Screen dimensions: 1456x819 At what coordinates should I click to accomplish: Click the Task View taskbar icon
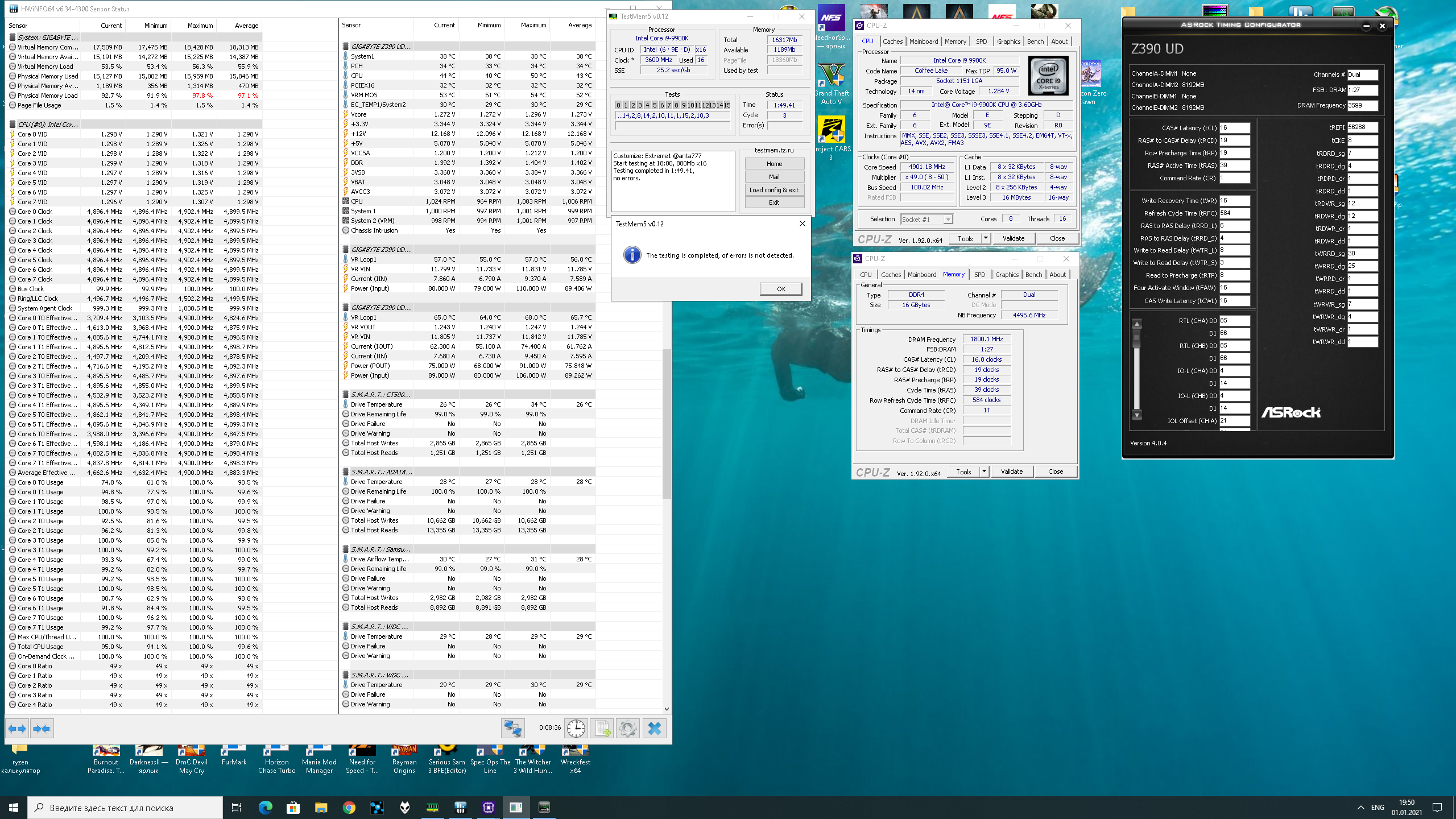pyautogui.click(x=237, y=808)
